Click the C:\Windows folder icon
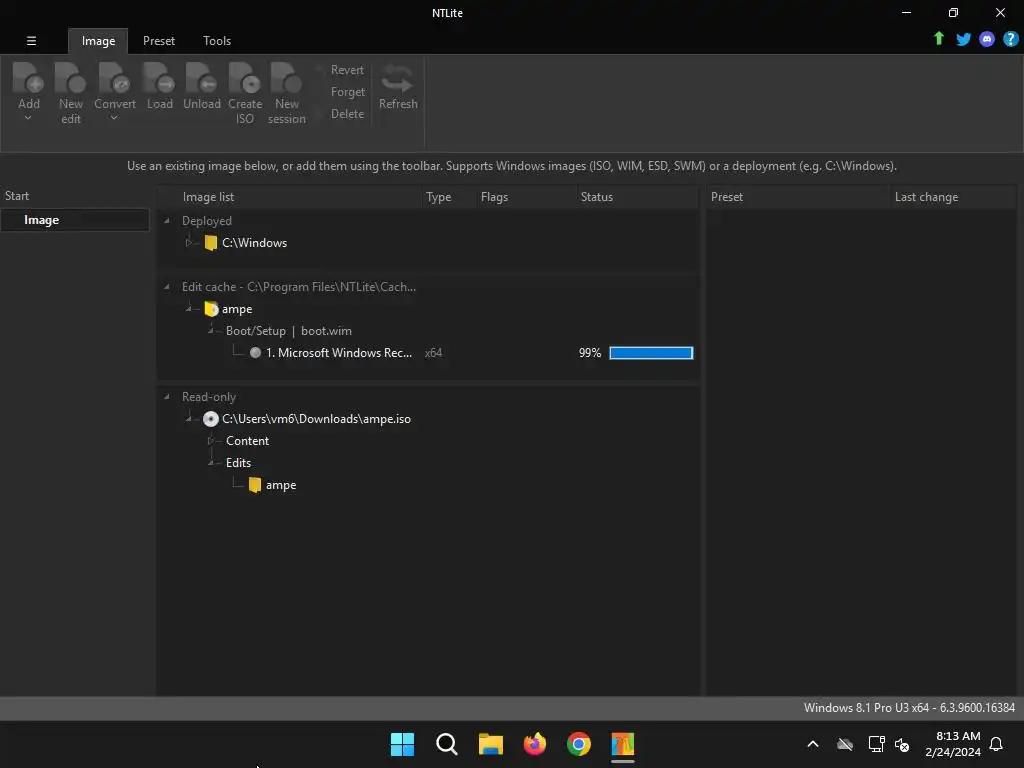1024x768 pixels. [210, 243]
